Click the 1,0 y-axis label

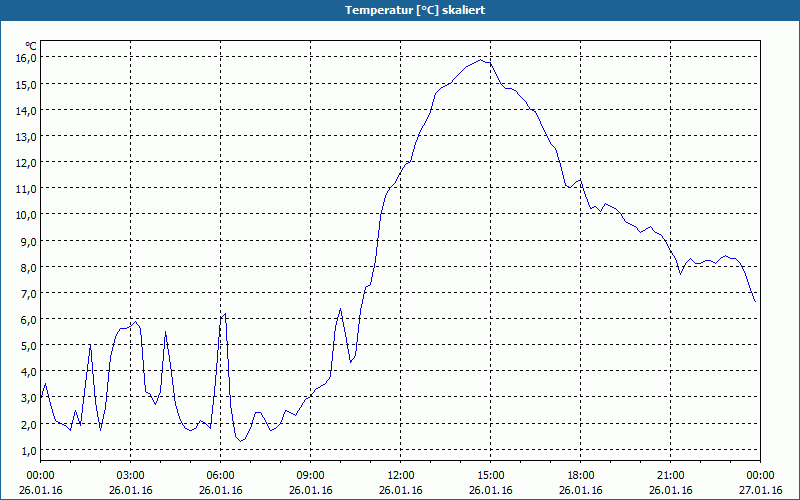(x=29, y=451)
